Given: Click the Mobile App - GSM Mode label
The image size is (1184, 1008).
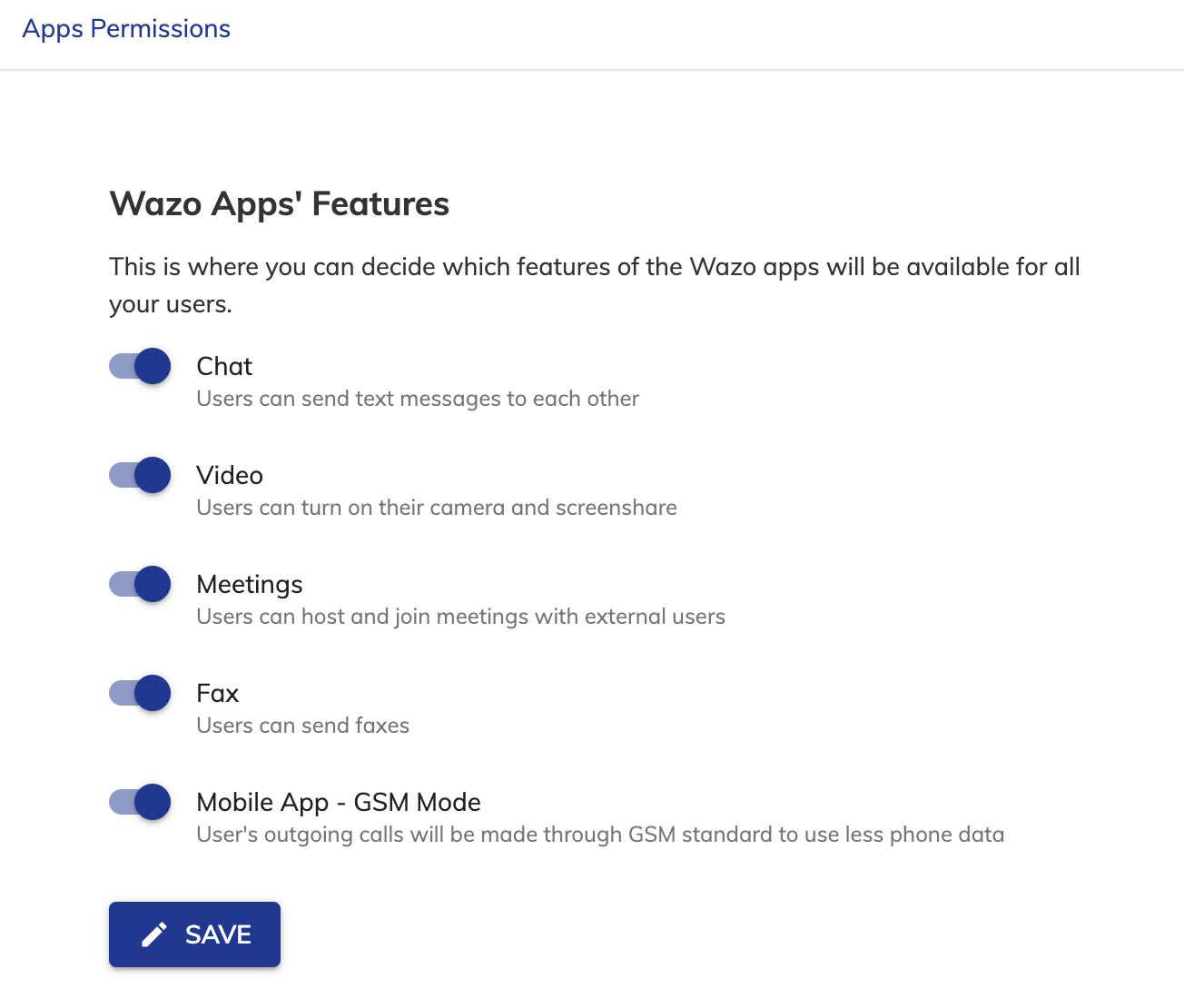Looking at the screenshot, I should pyautogui.click(x=339, y=803).
